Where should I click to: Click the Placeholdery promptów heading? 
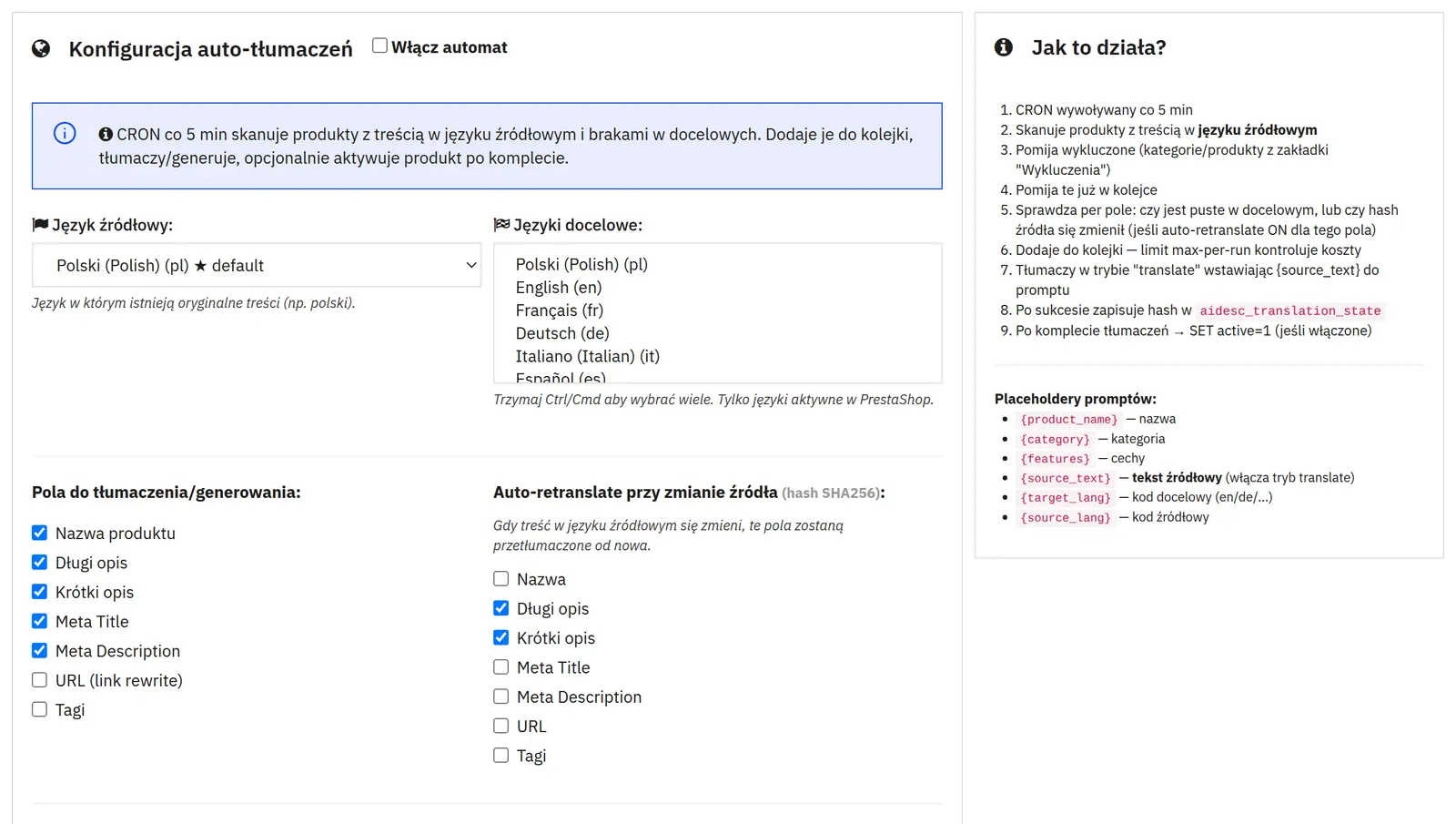[1076, 399]
